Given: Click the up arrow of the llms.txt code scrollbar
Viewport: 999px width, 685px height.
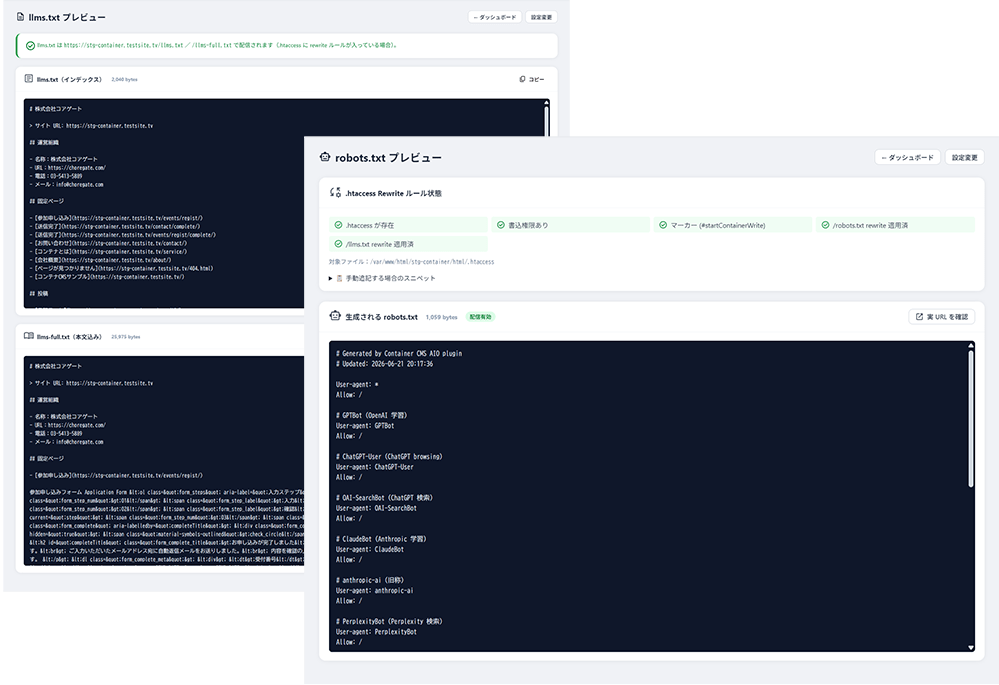Looking at the screenshot, I should 547,101.
